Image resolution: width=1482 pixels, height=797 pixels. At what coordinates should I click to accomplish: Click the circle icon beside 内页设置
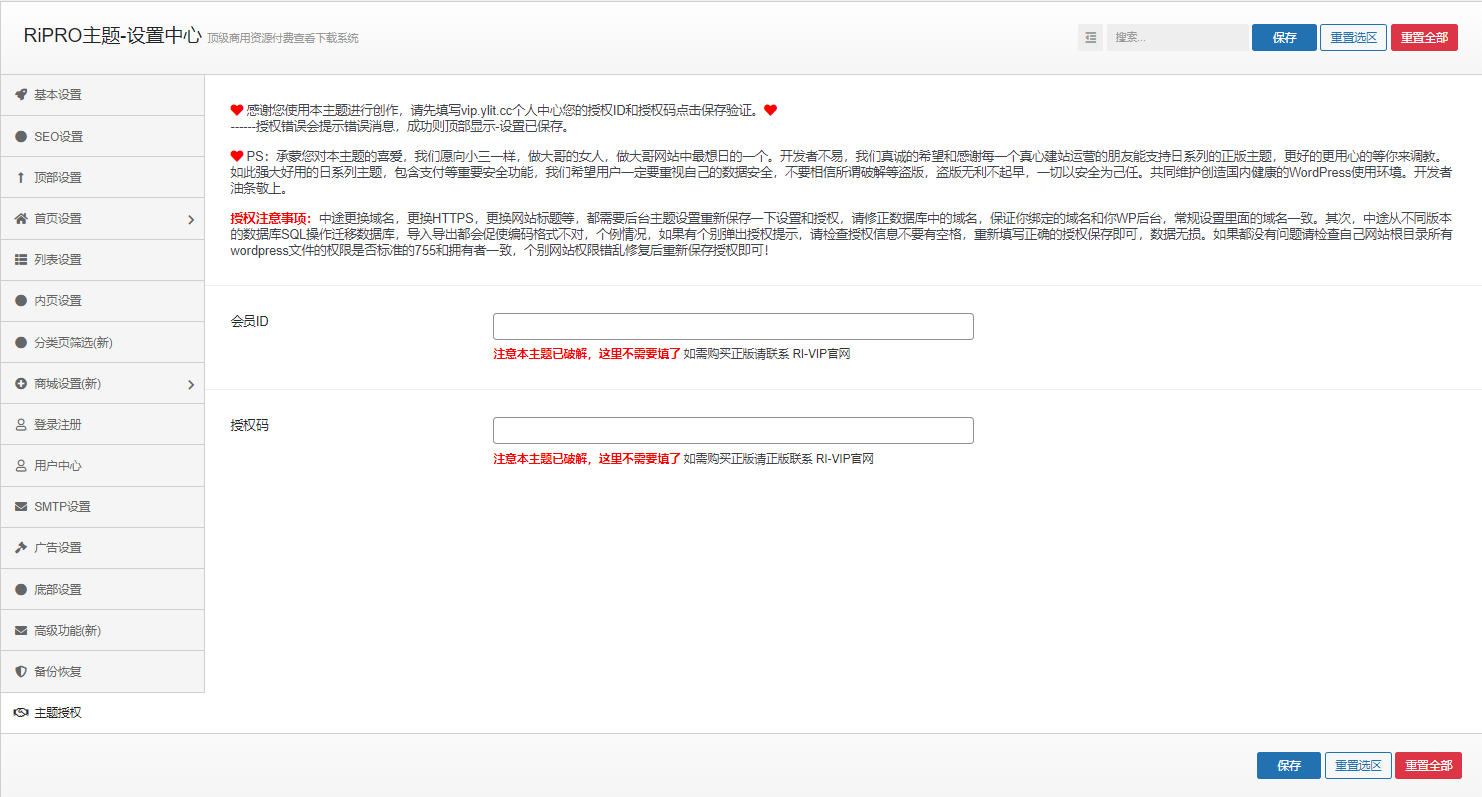point(21,300)
